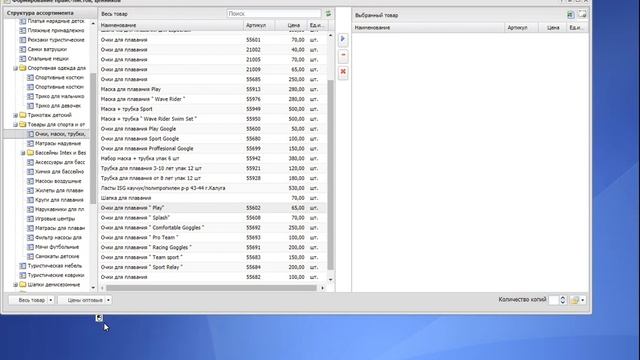The width and height of the screenshot is (640, 360).
Task: Click the green refresh icon beside search
Action: pos(328,14)
